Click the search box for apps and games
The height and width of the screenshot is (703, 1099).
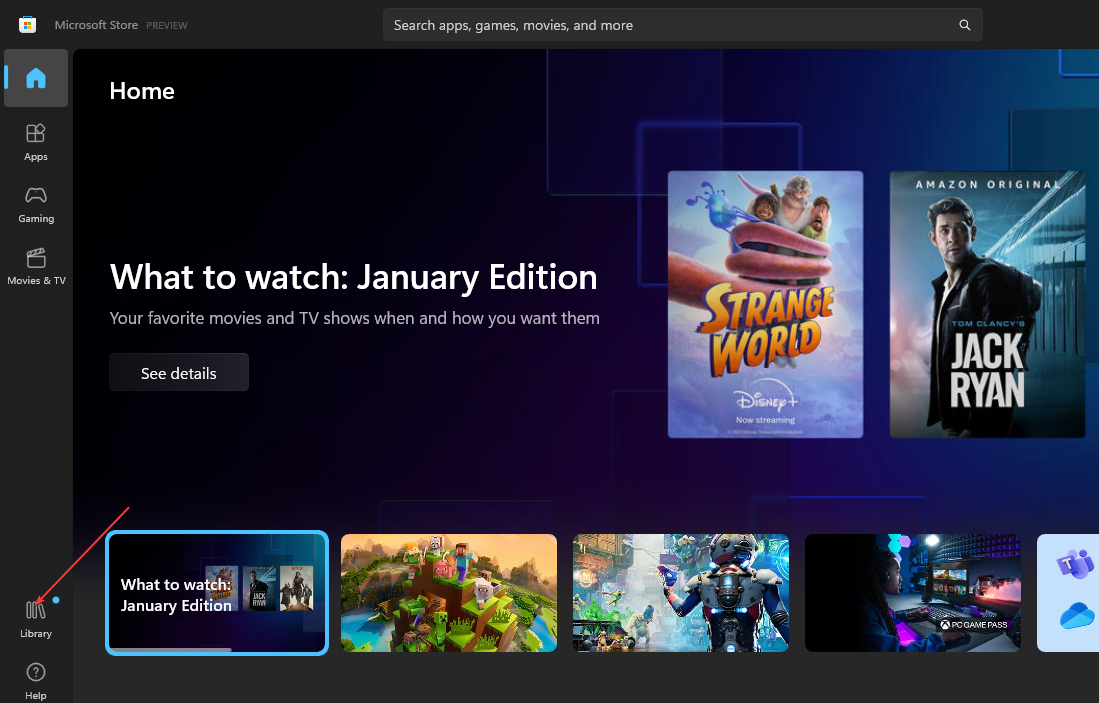(x=682, y=25)
